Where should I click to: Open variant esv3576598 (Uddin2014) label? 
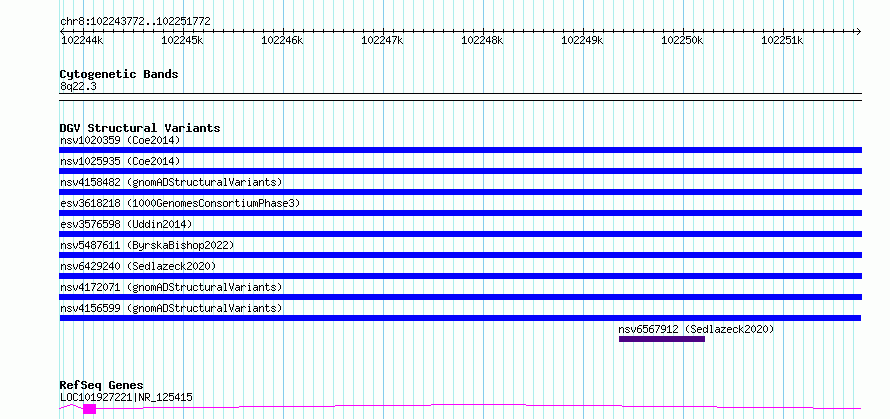click(x=126, y=224)
